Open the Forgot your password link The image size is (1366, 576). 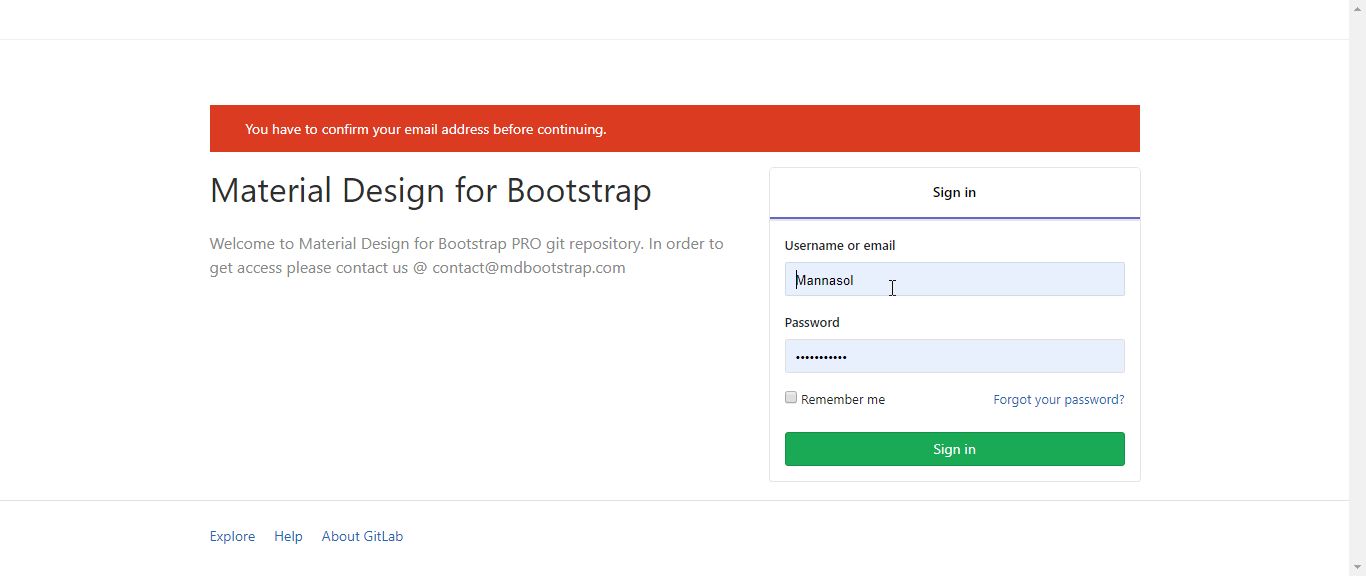1058,399
